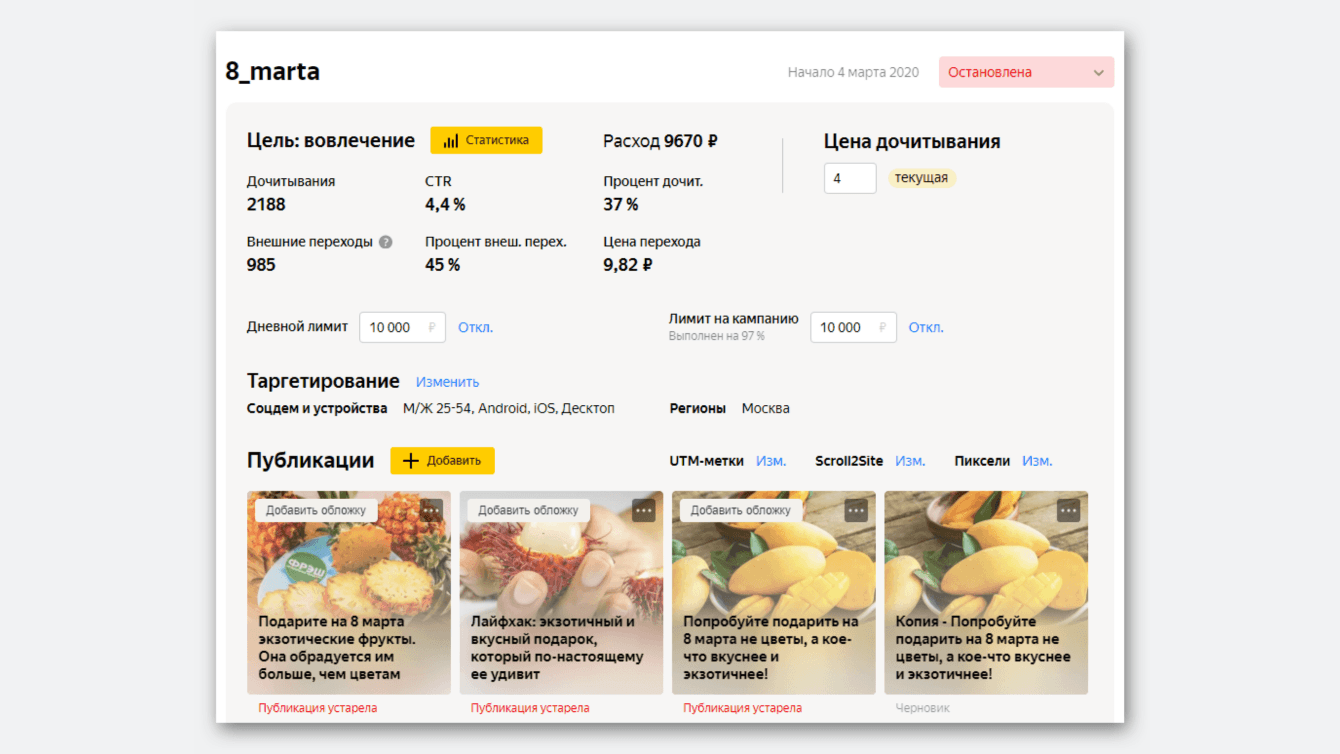1340x754 pixels.
Task: Click the CTR value 4,4 %
Action: coord(445,204)
